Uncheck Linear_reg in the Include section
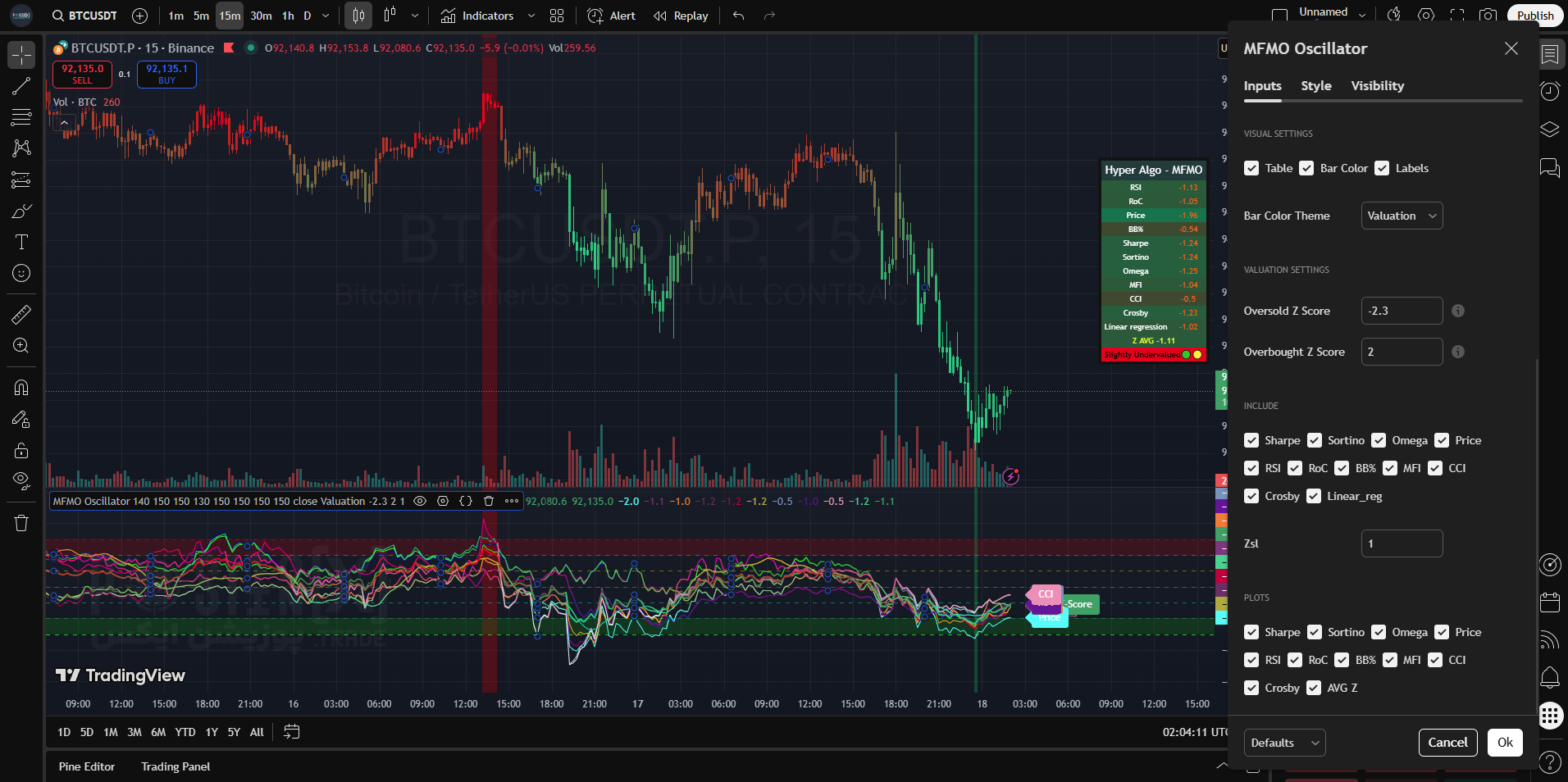Viewport: 1568px width, 782px height. pos(1314,496)
